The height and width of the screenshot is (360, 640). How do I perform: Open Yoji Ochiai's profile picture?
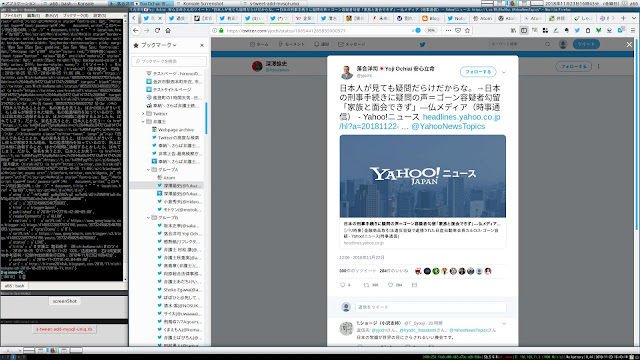coord(347,72)
